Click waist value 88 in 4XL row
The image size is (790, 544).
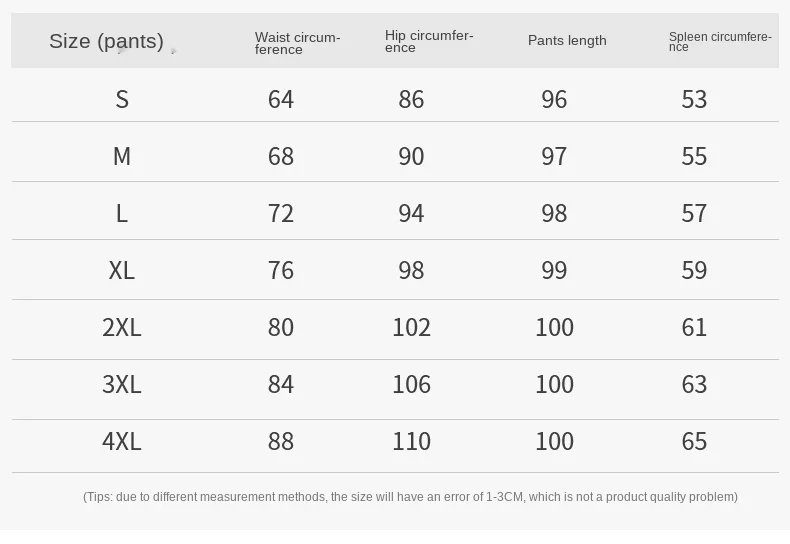281,441
